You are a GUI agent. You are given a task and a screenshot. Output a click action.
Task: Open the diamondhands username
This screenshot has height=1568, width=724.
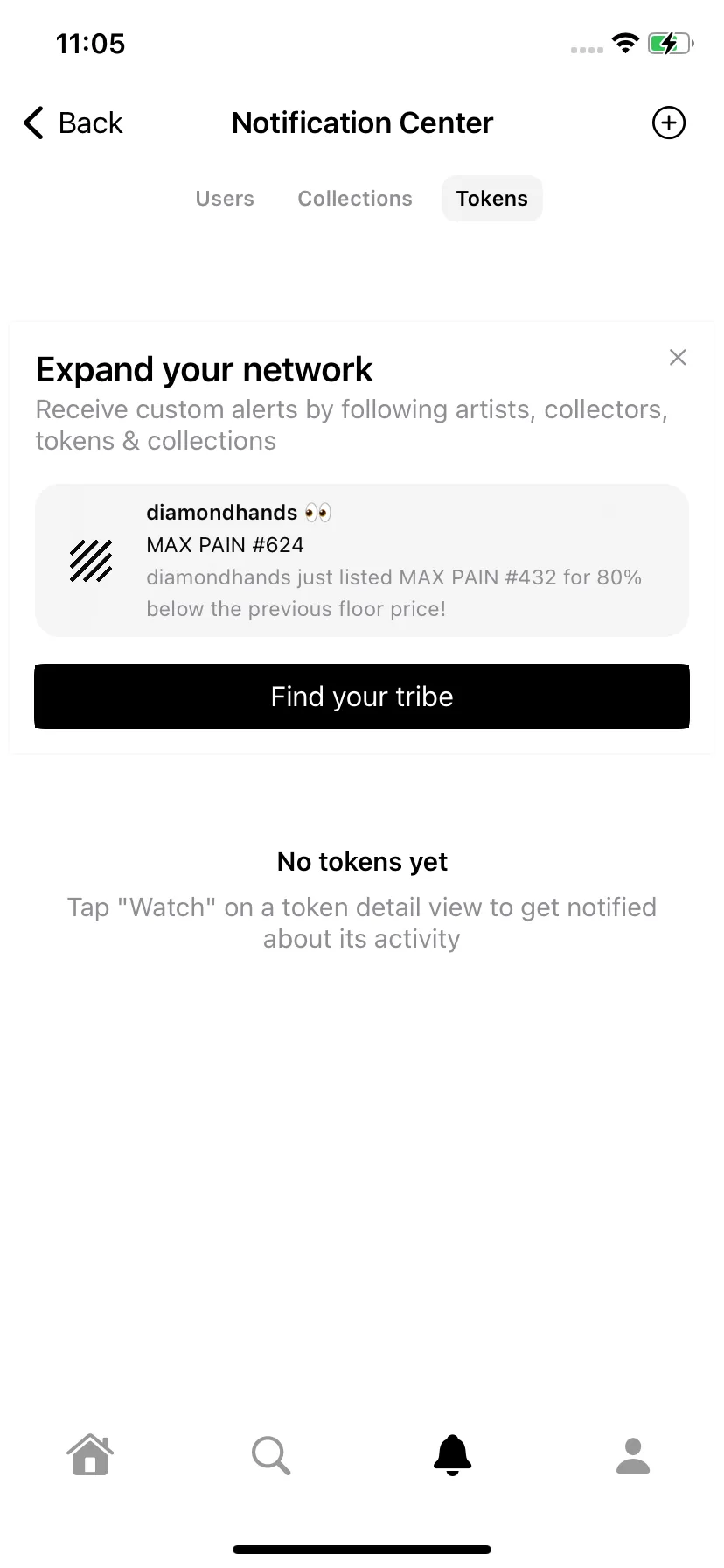coord(222,513)
